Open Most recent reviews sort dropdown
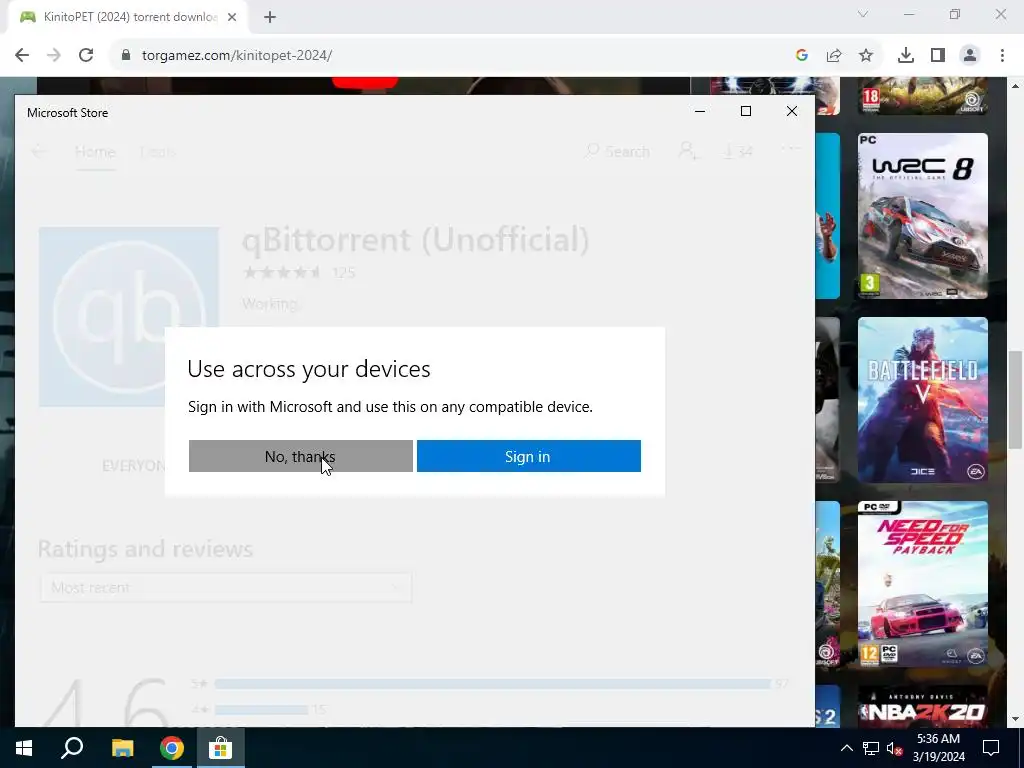Screen dimensions: 1024x768 tap(225, 587)
